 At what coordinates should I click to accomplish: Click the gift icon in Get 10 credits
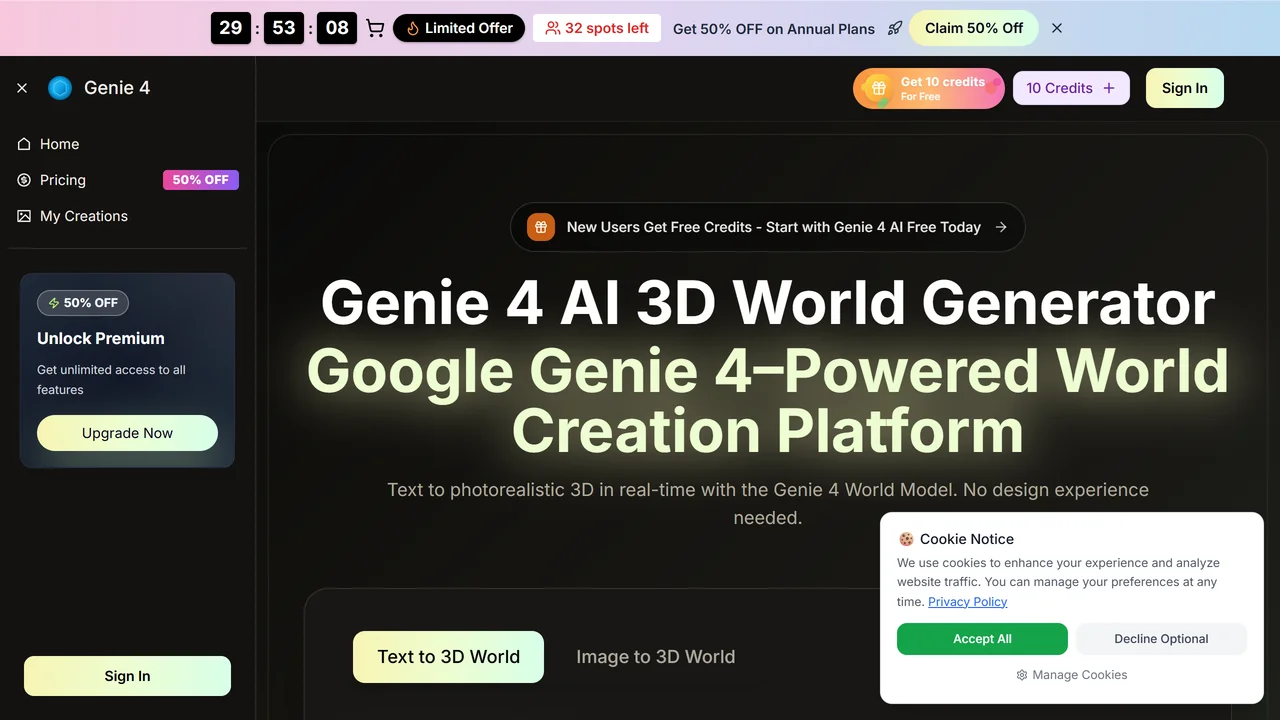point(879,88)
